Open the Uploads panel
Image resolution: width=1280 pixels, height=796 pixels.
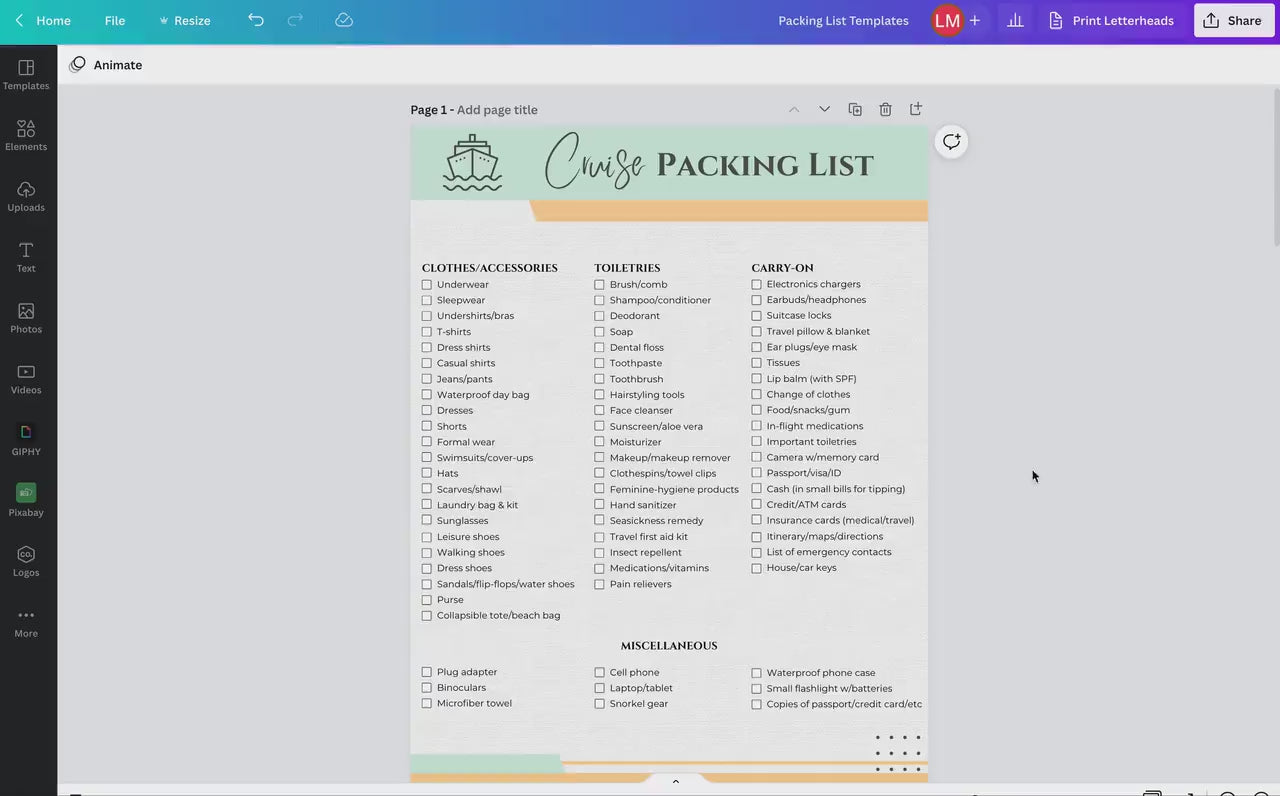pos(26,196)
